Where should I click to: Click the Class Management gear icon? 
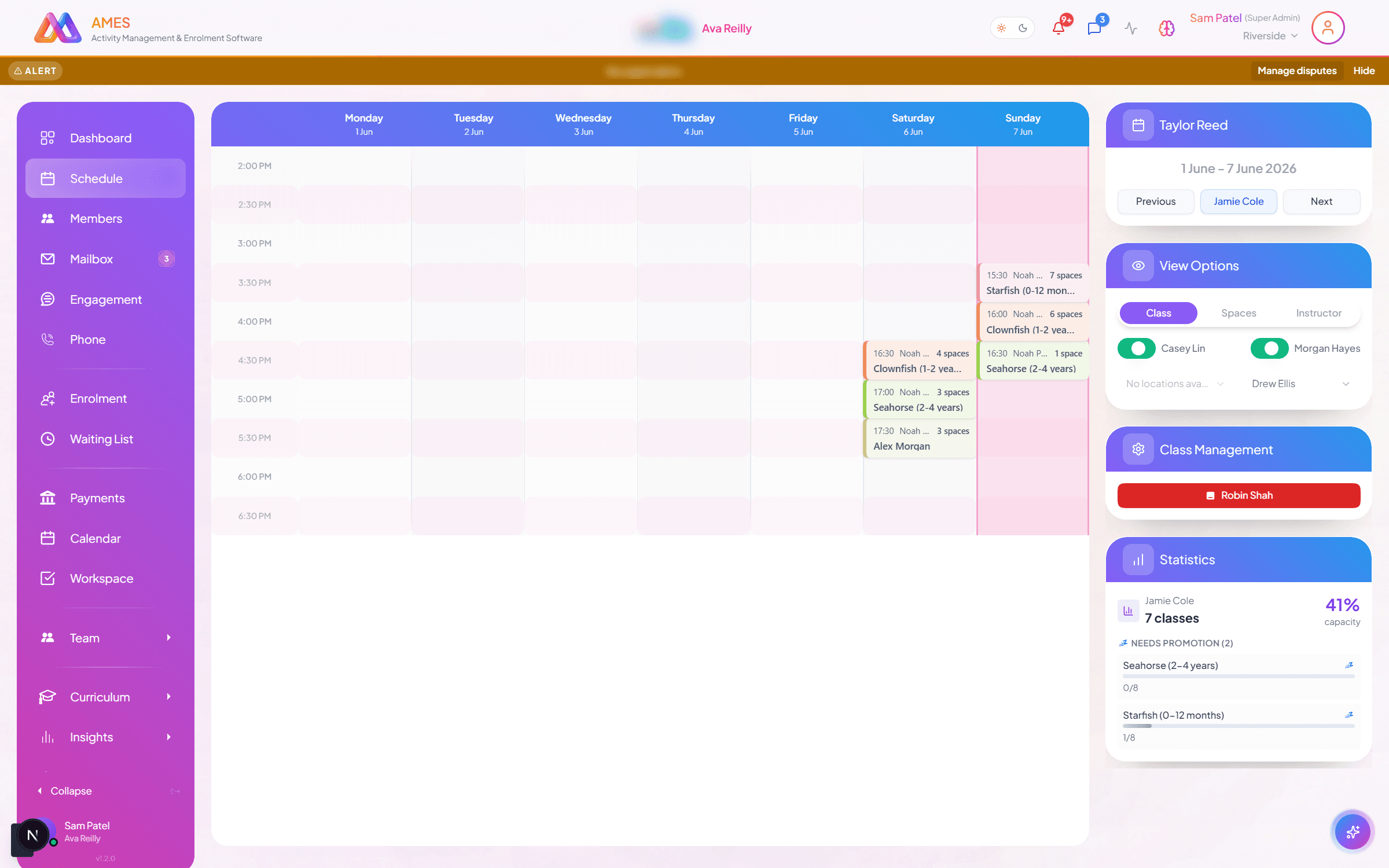[1138, 450]
